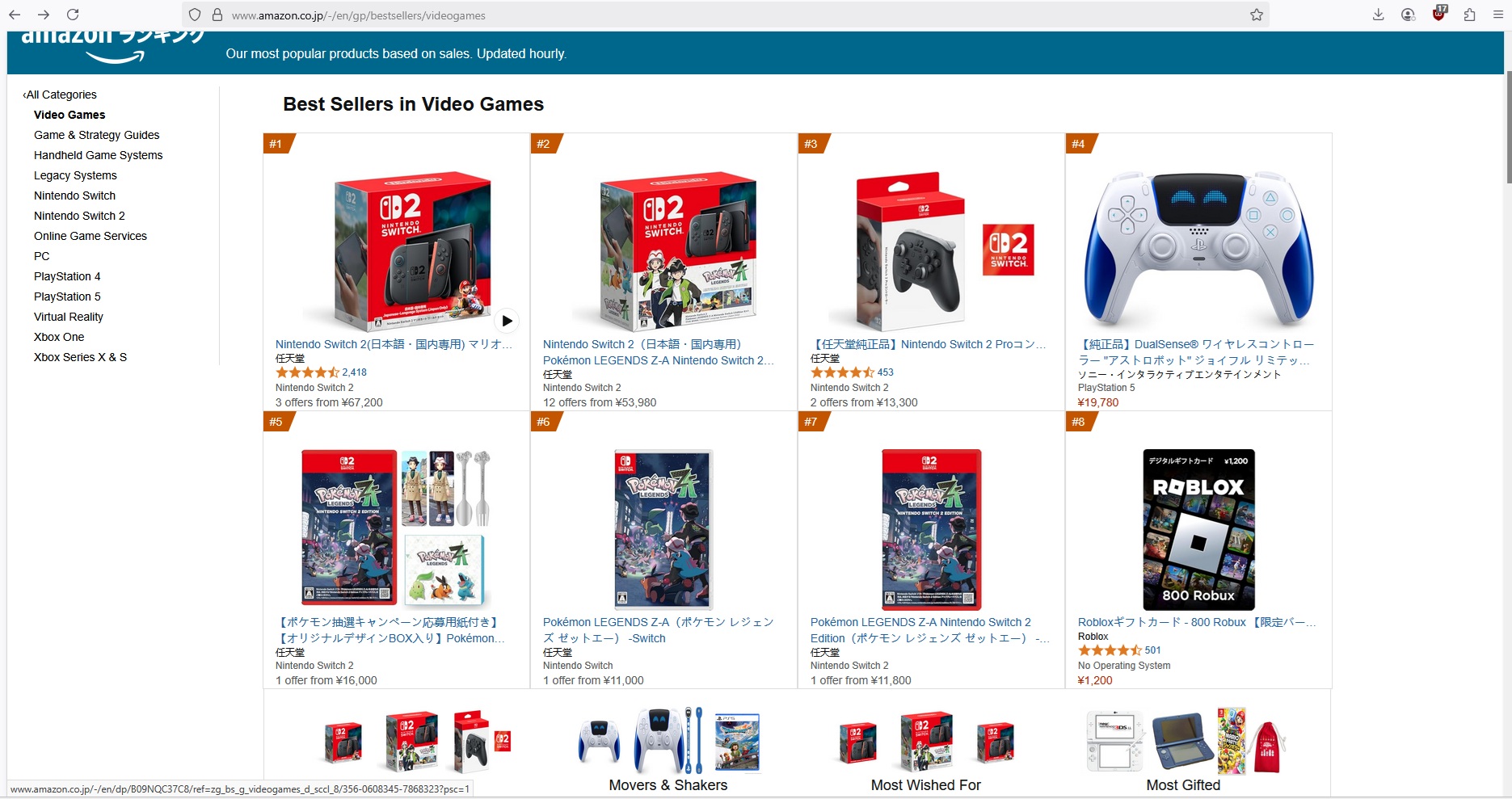Open the extensions puzzle icon
Image resolution: width=1512 pixels, height=799 pixels.
pos(1469,15)
